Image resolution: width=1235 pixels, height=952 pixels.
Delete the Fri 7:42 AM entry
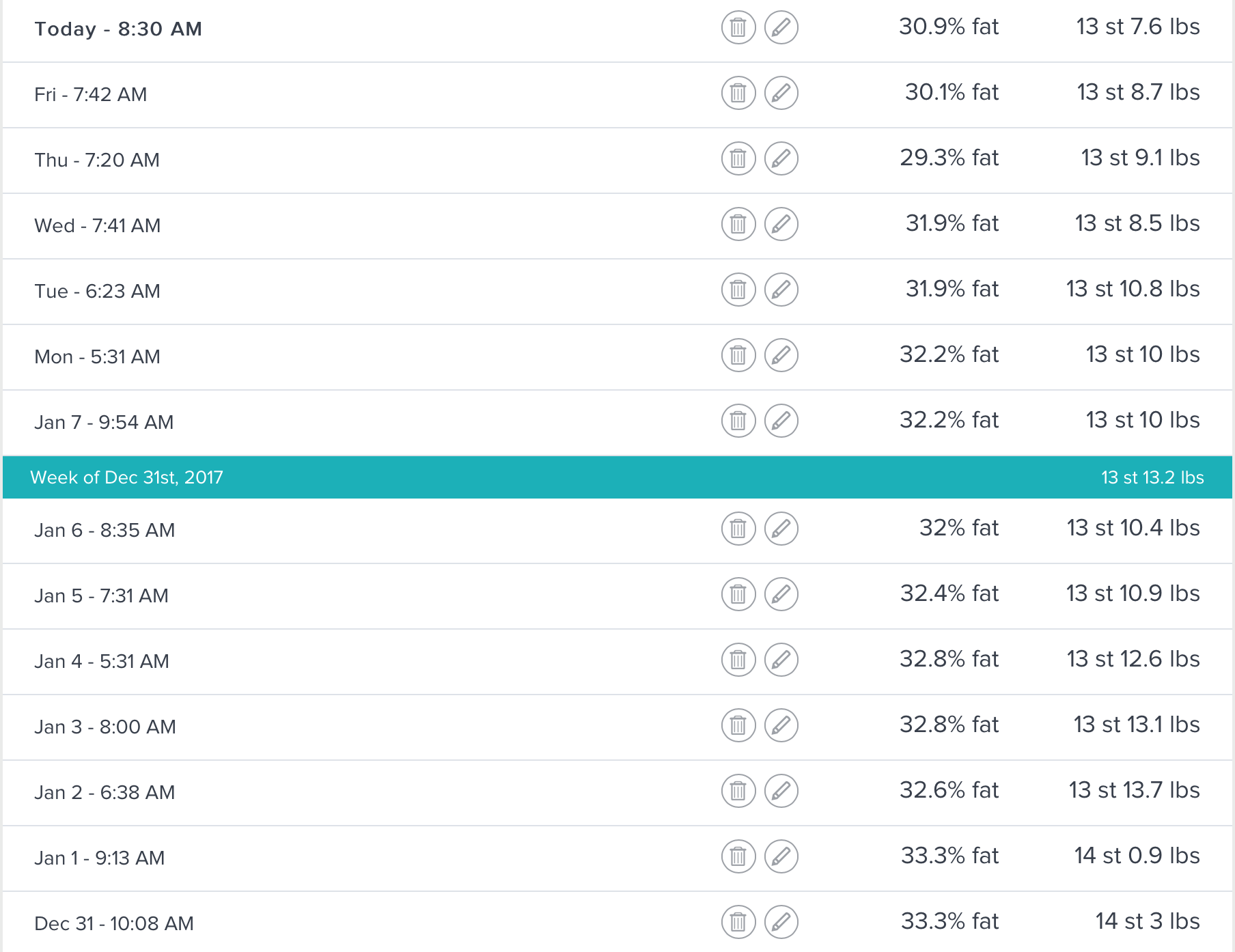(x=738, y=94)
